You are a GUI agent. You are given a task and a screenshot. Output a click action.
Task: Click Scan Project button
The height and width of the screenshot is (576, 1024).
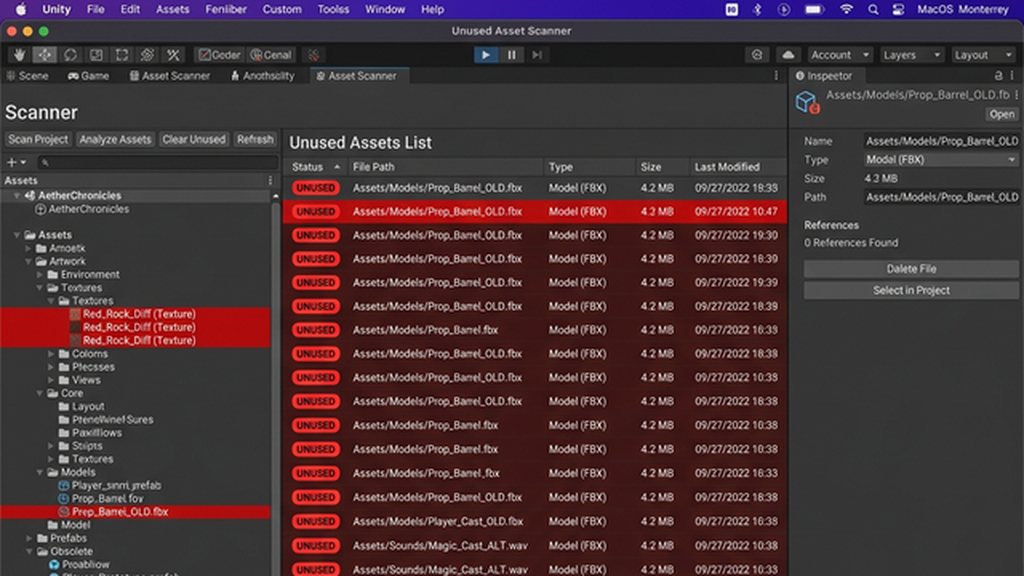[x=38, y=139]
